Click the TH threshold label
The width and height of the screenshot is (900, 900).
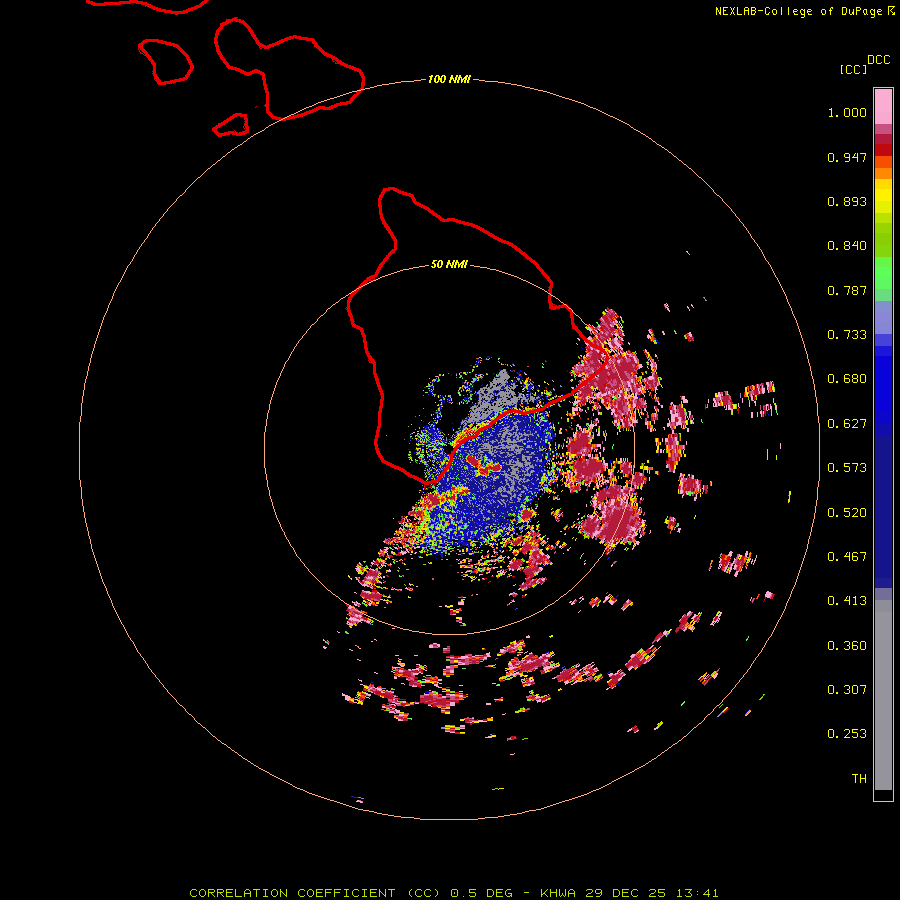pos(859,779)
